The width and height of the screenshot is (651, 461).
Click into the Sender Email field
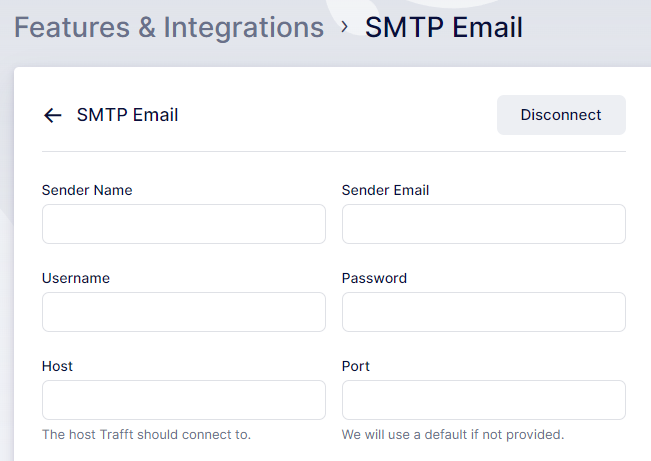pos(484,224)
